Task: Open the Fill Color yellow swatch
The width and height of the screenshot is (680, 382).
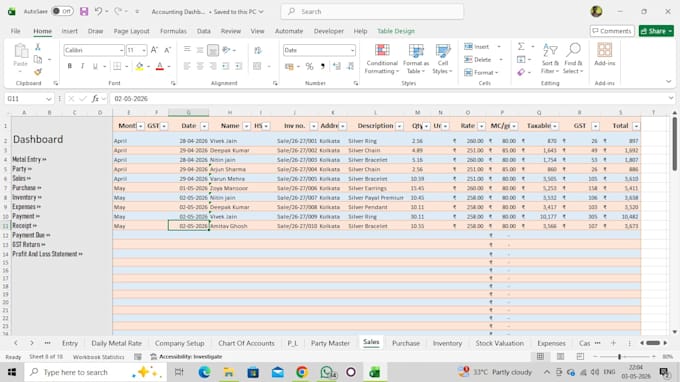Action: tap(139, 66)
